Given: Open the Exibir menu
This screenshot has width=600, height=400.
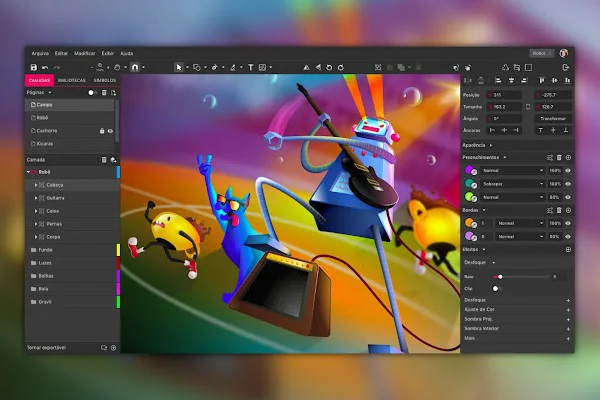Looking at the screenshot, I should pos(108,54).
